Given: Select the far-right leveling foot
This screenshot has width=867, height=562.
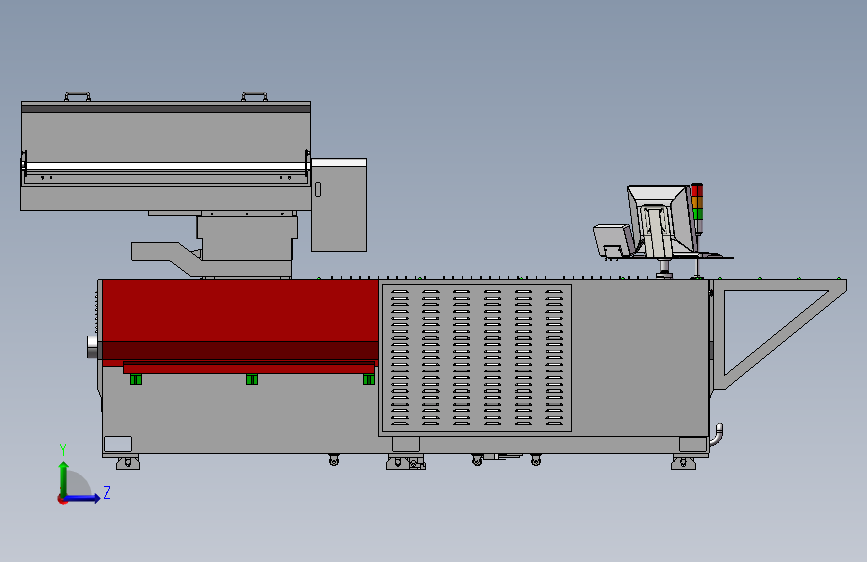Looking at the screenshot, I should click(x=683, y=462).
